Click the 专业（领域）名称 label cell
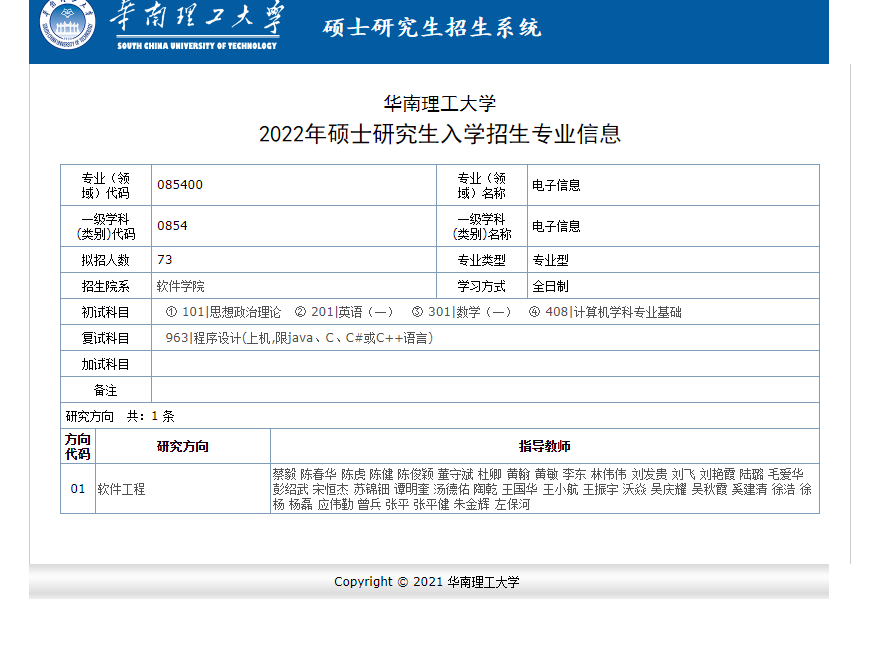The height and width of the screenshot is (657, 874). tap(482, 186)
